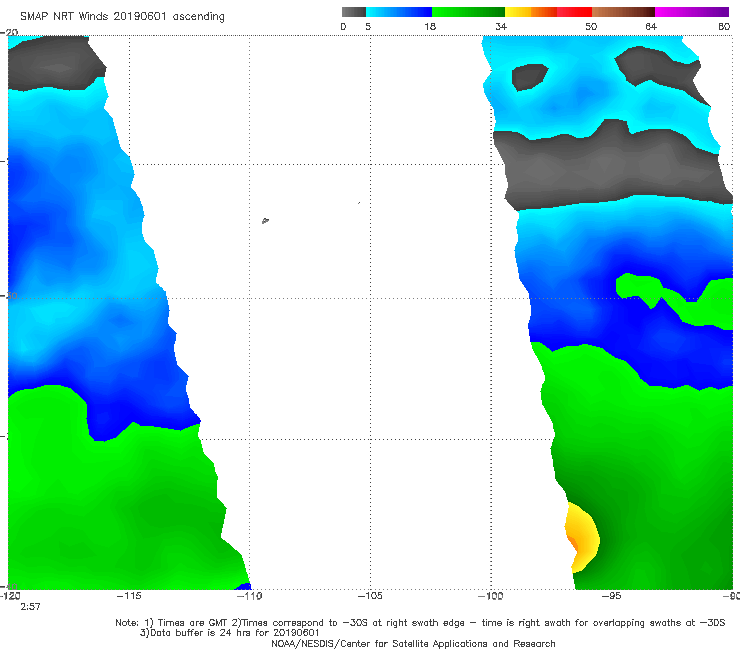Click the gray segment of the color bar
Viewport: 740px width, 650px height.
[354, 12]
